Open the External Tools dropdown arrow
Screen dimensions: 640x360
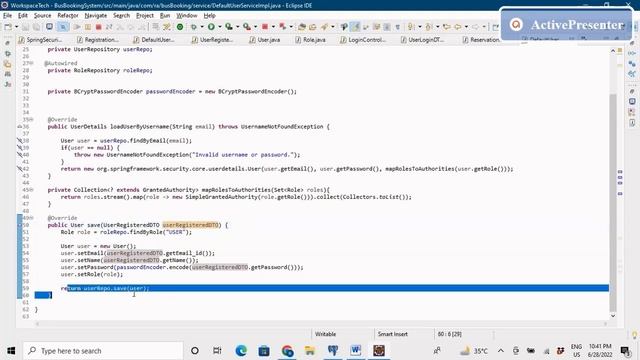[256, 27]
